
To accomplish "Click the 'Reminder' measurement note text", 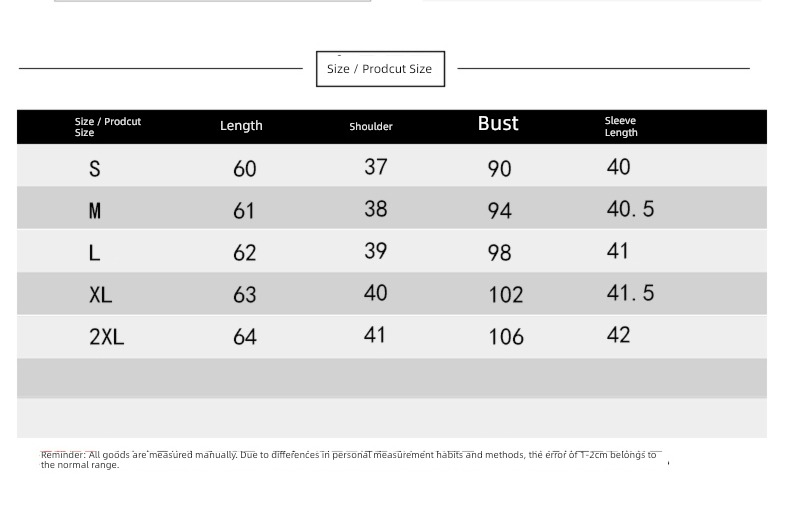I will [x=349, y=460].
